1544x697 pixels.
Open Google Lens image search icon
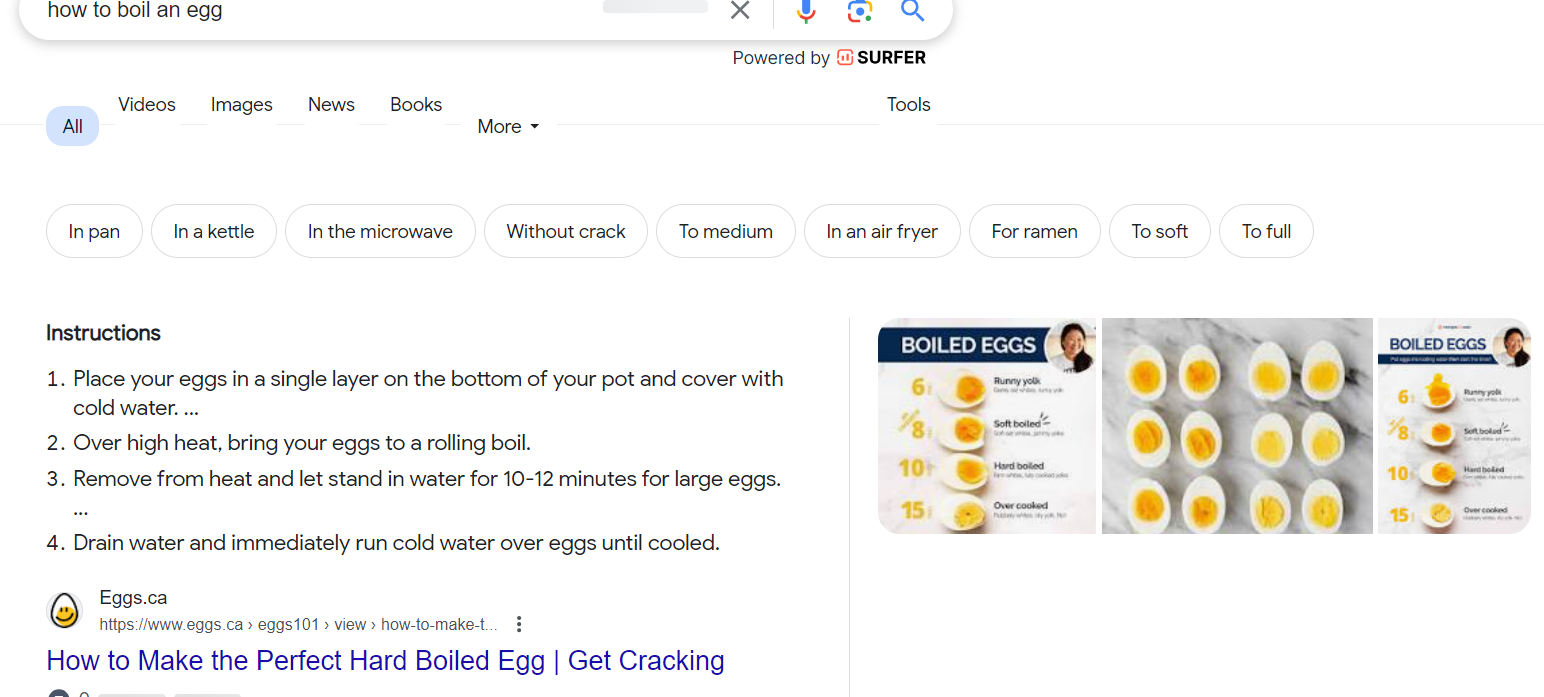[x=859, y=11]
